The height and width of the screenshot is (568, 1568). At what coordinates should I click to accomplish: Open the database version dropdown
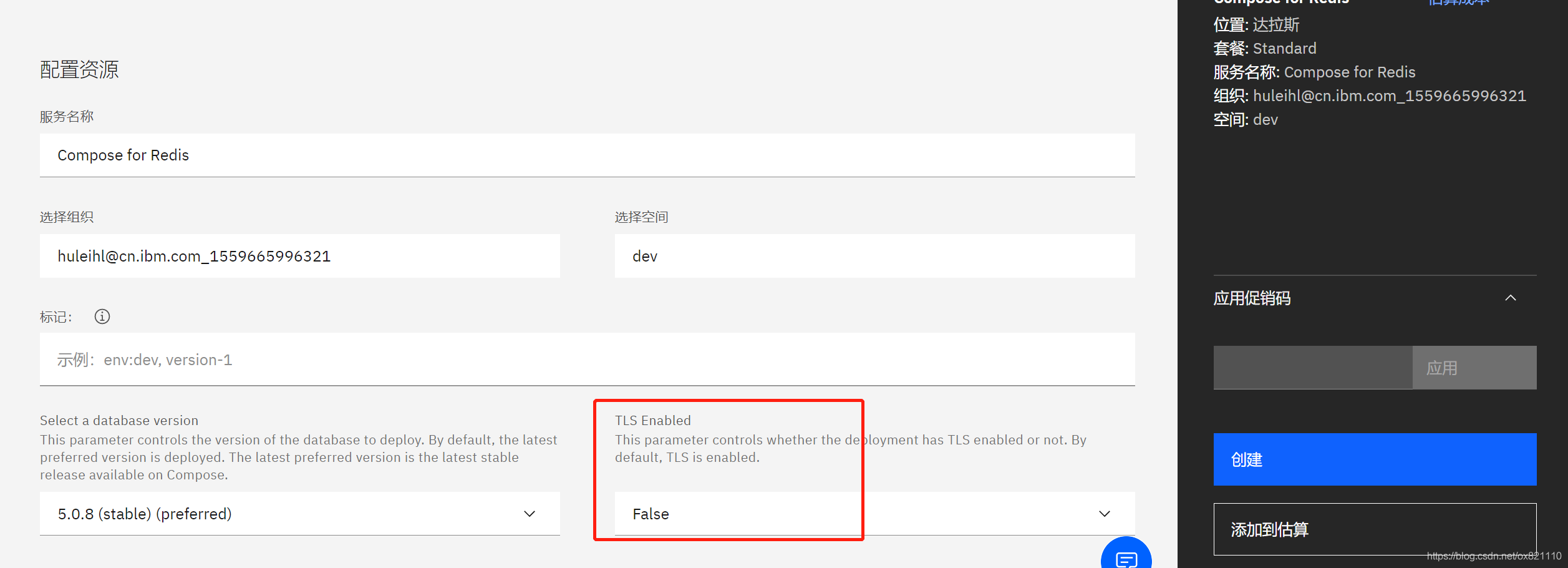tap(300, 513)
